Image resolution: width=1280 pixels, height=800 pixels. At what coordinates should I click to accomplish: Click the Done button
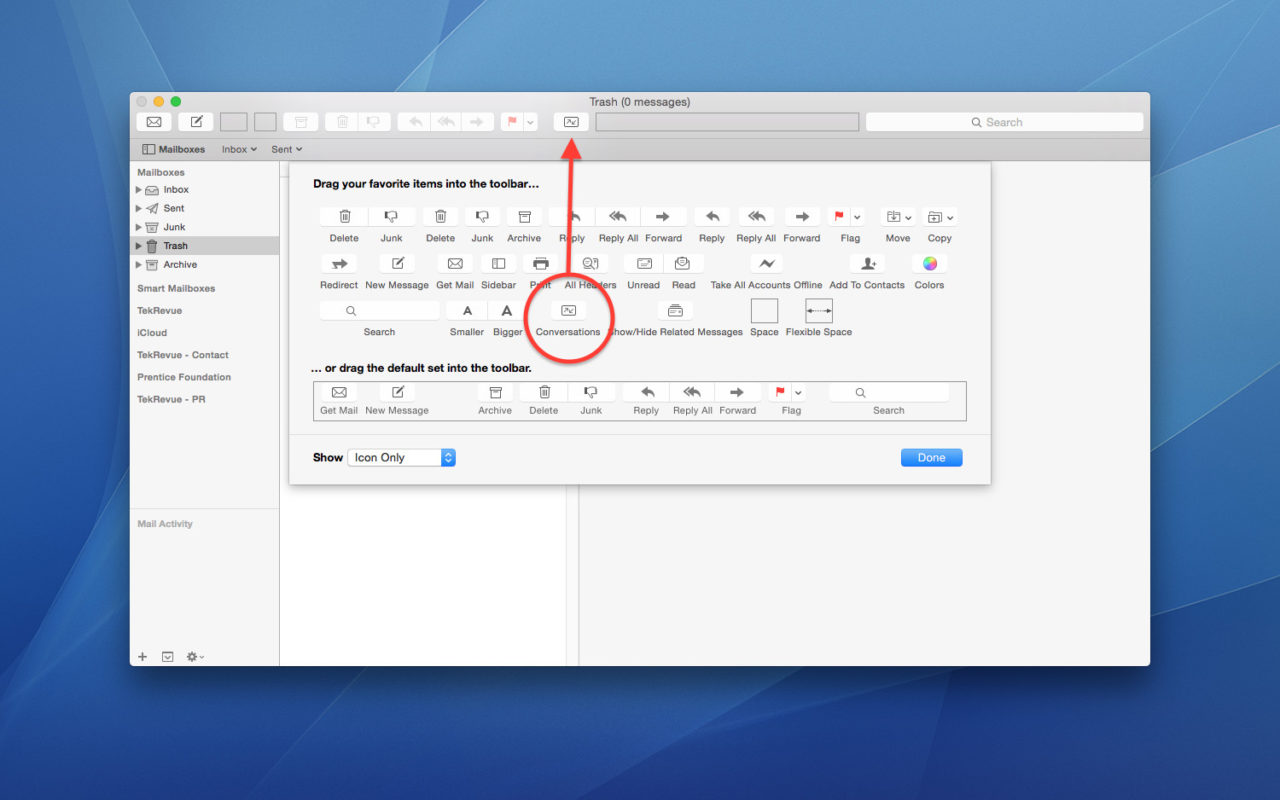[x=931, y=457]
